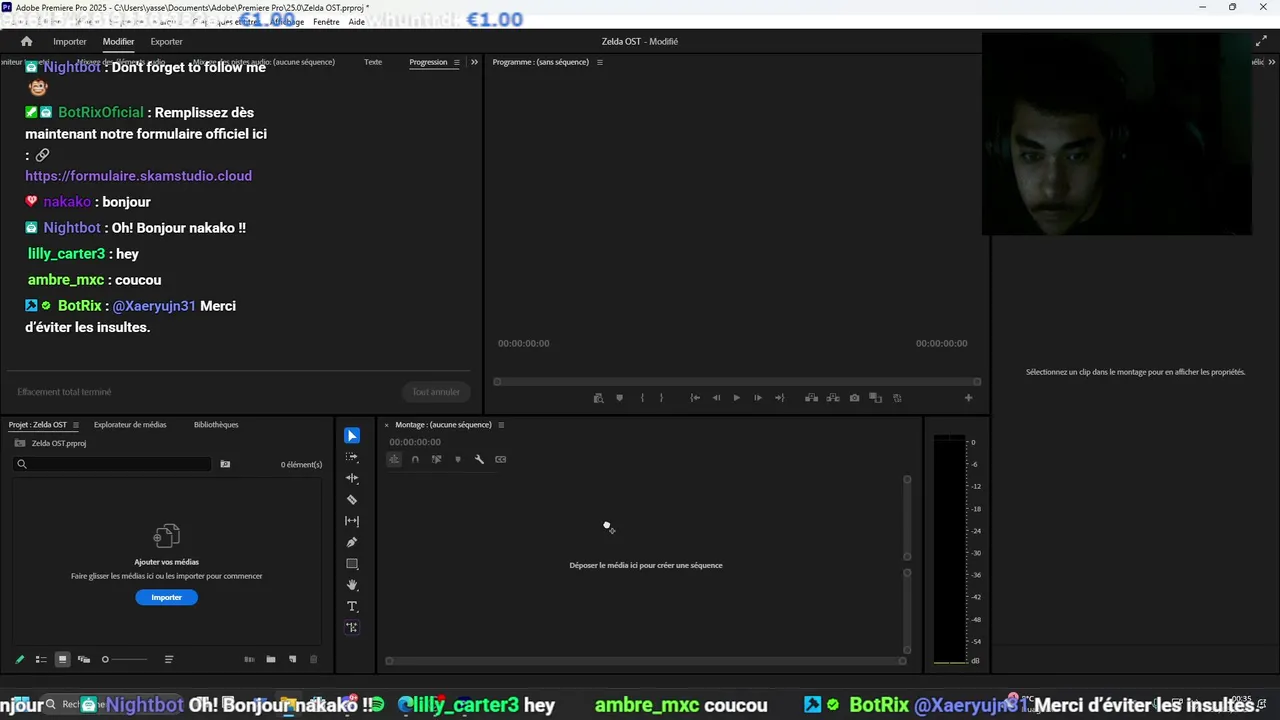Screen dimensions: 1280x720
Task: Close the Montage panel tab
Action: click(x=387, y=425)
